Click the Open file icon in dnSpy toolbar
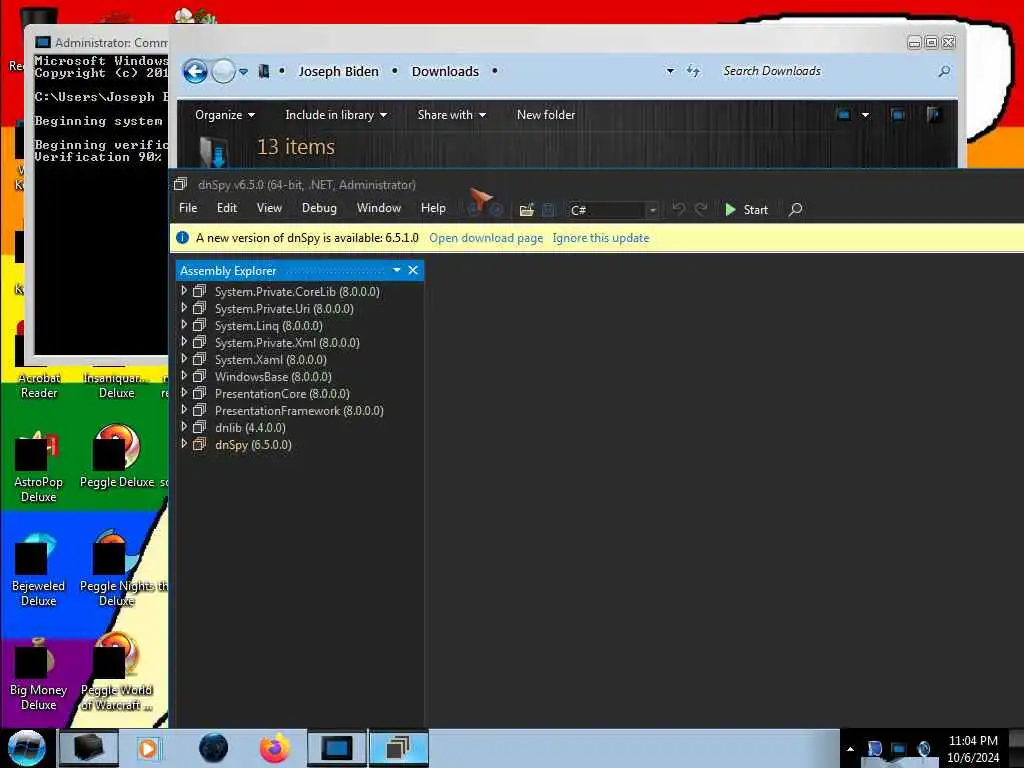The image size is (1024, 768). point(526,210)
